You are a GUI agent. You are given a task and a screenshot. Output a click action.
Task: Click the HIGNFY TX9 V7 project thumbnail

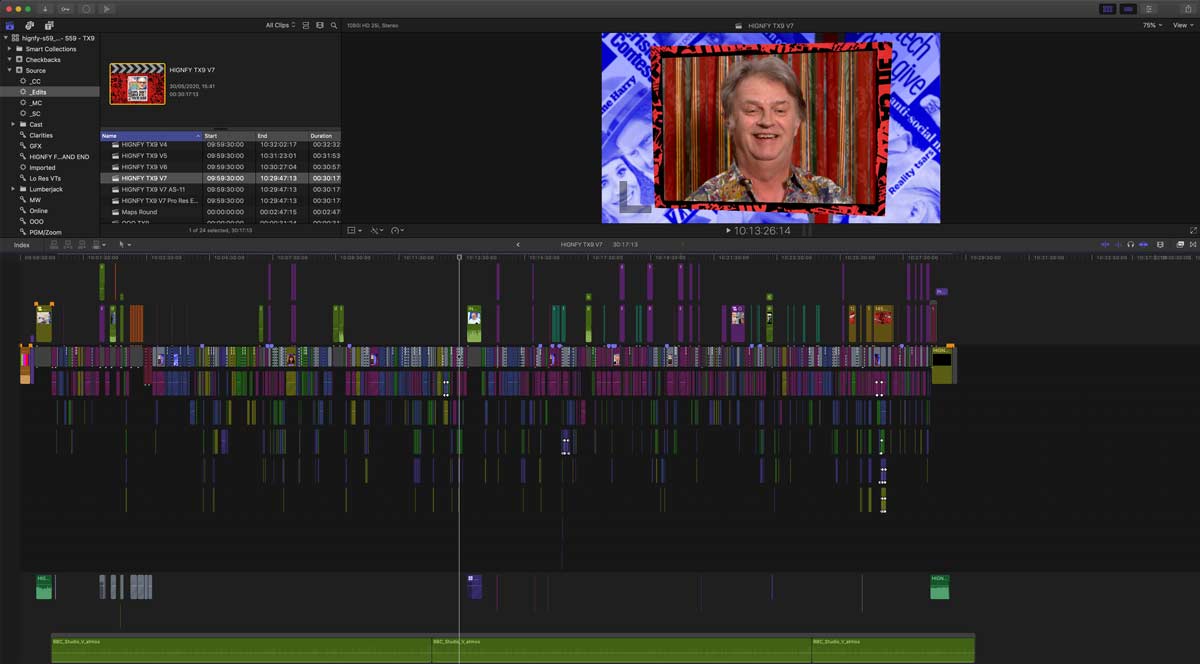point(137,84)
